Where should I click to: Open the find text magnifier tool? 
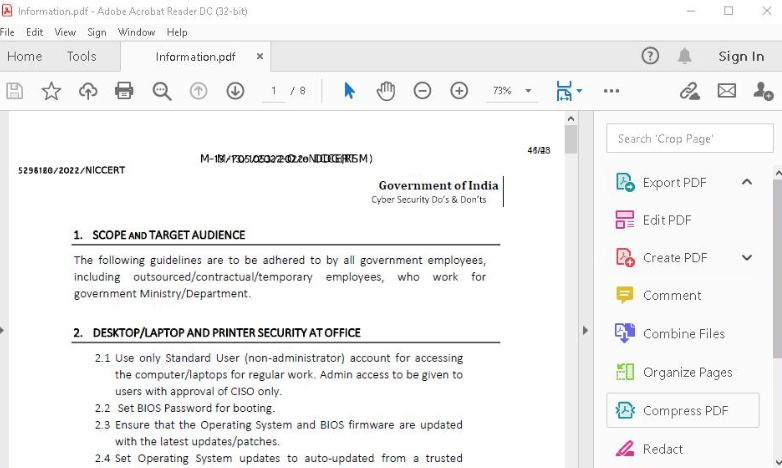162,91
